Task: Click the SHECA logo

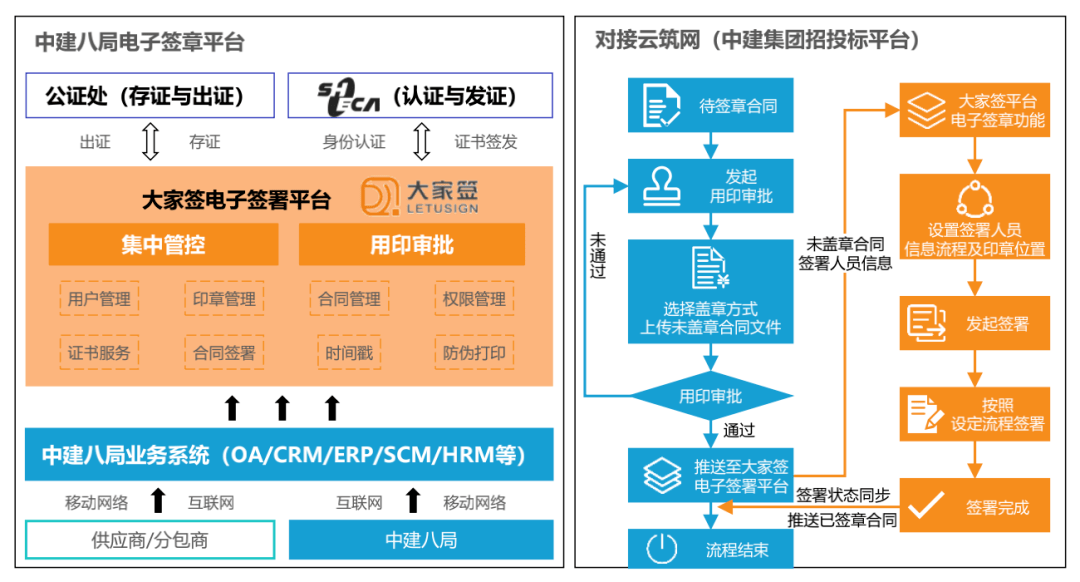Action: [x=349, y=97]
